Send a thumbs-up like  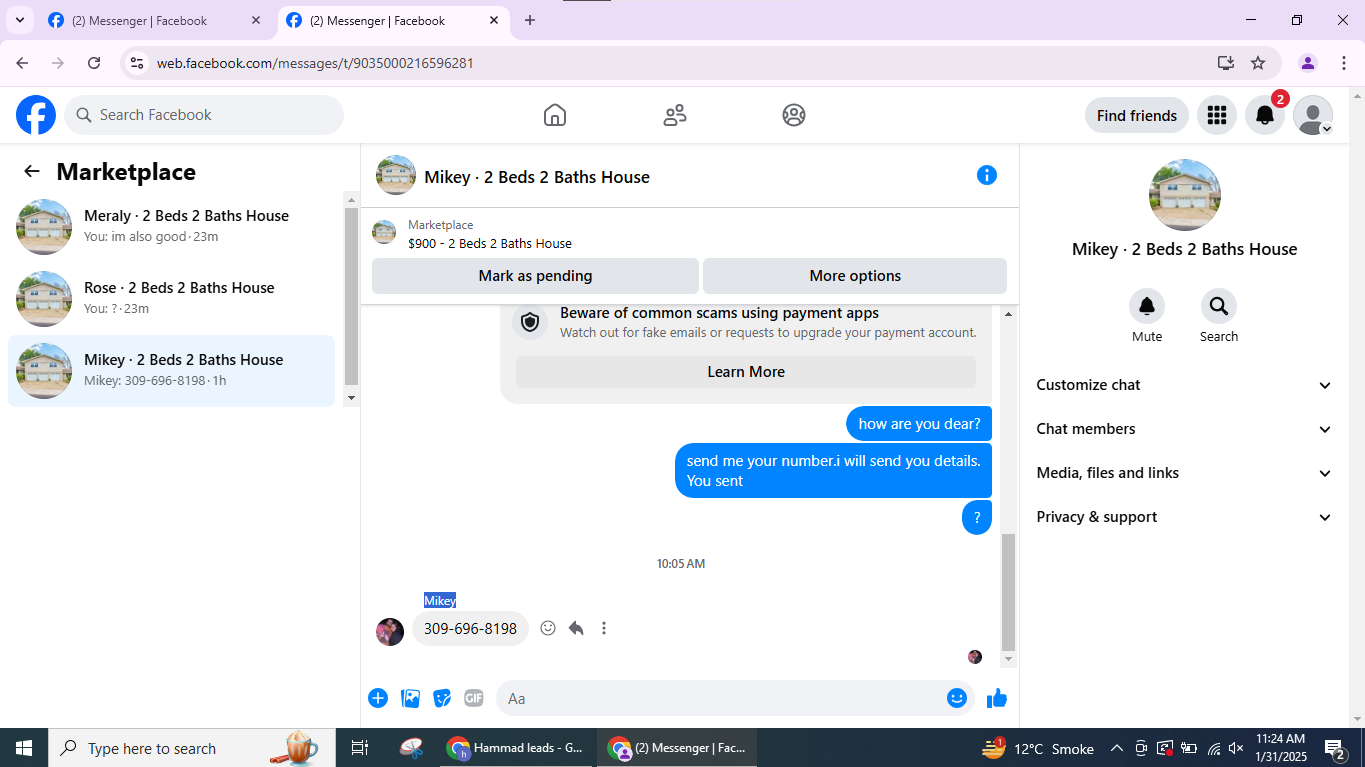(x=997, y=698)
